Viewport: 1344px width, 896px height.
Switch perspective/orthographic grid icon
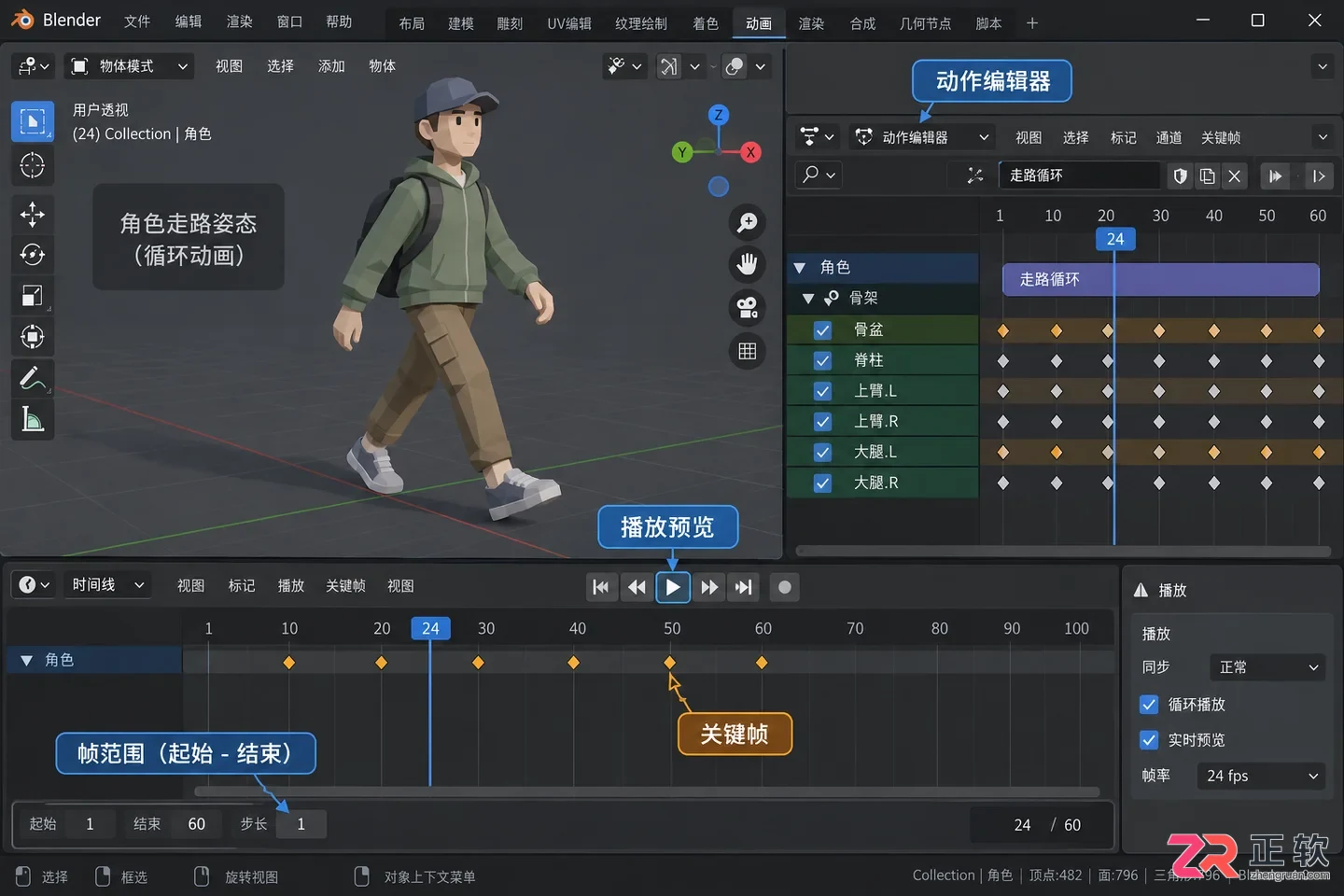coord(747,351)
